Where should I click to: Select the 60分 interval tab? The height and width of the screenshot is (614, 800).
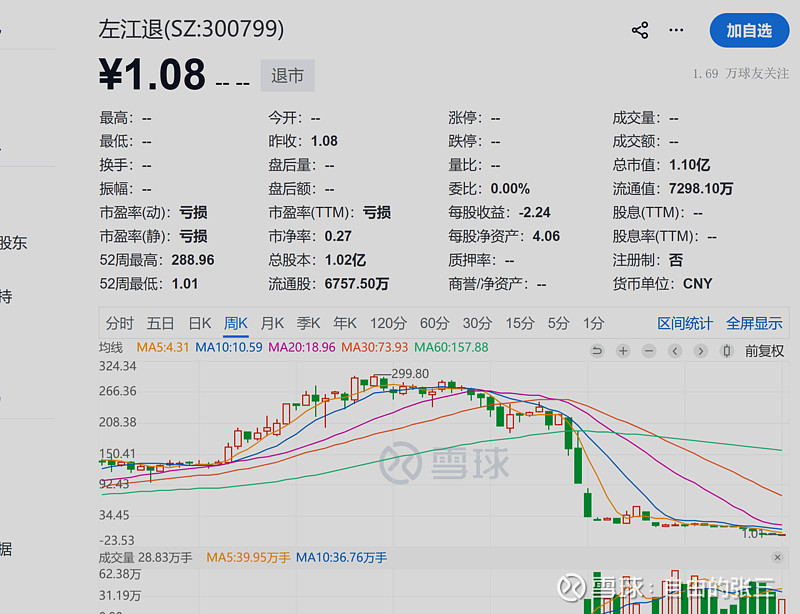click(x=434, y=323)
